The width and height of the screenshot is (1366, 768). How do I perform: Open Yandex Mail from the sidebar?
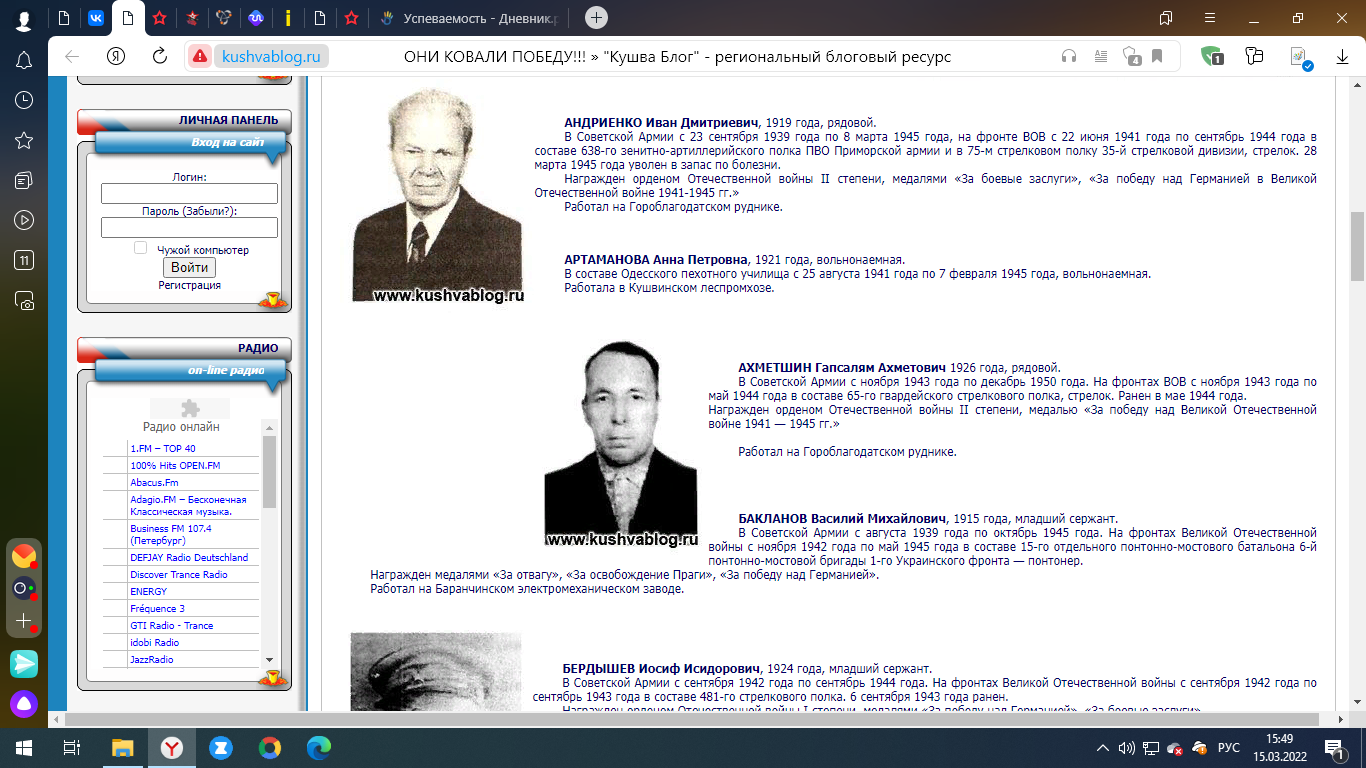(24, 556)
